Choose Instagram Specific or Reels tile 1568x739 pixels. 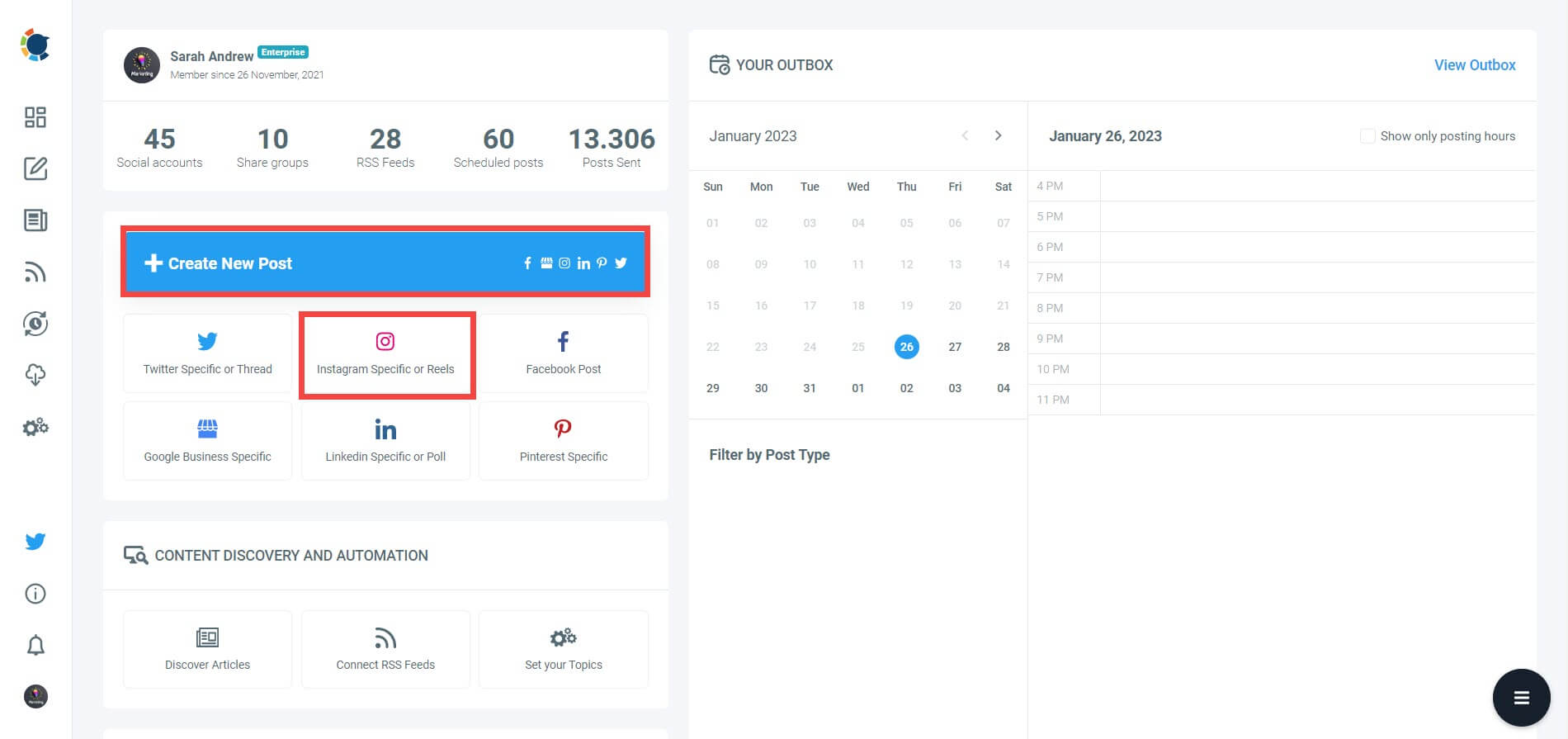click(x=385, y=353)
